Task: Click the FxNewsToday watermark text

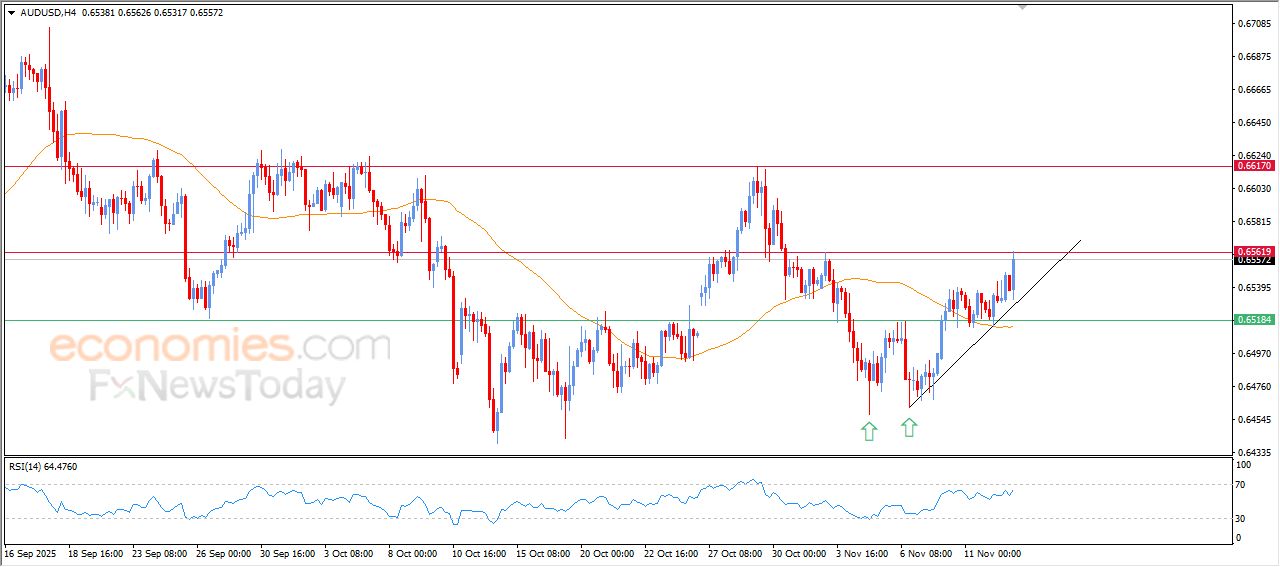Action: point(217,386)
